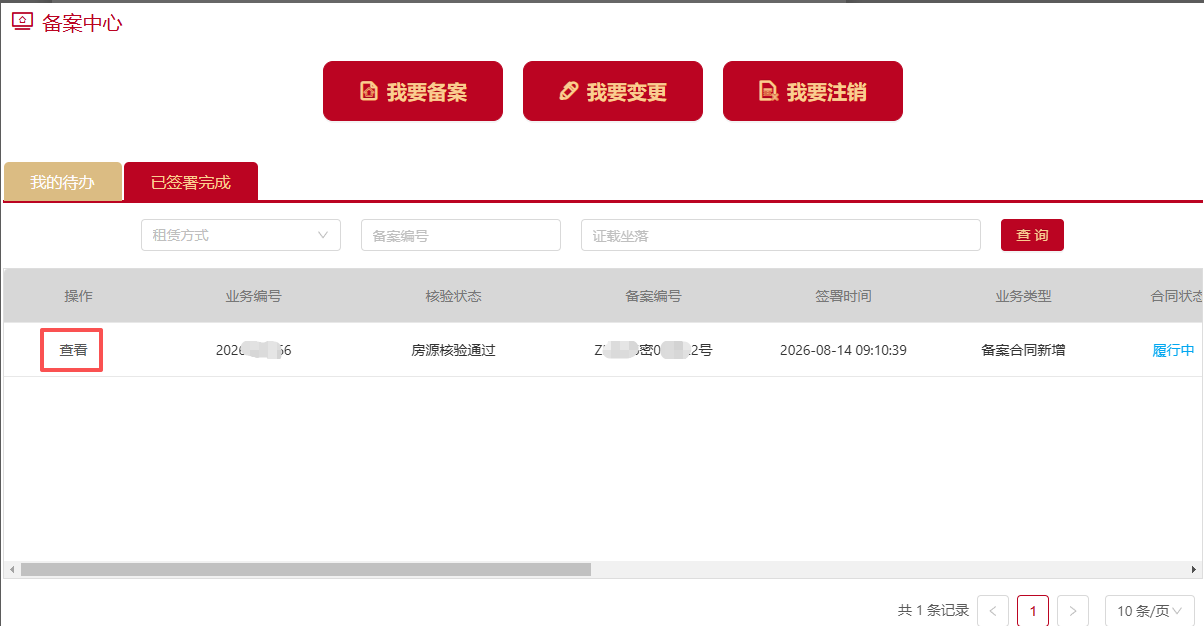Image resolution: width=1204 pixels, height=626 pixels.
Task: Click the 查询 button
Action: [x=1032, y=235]
